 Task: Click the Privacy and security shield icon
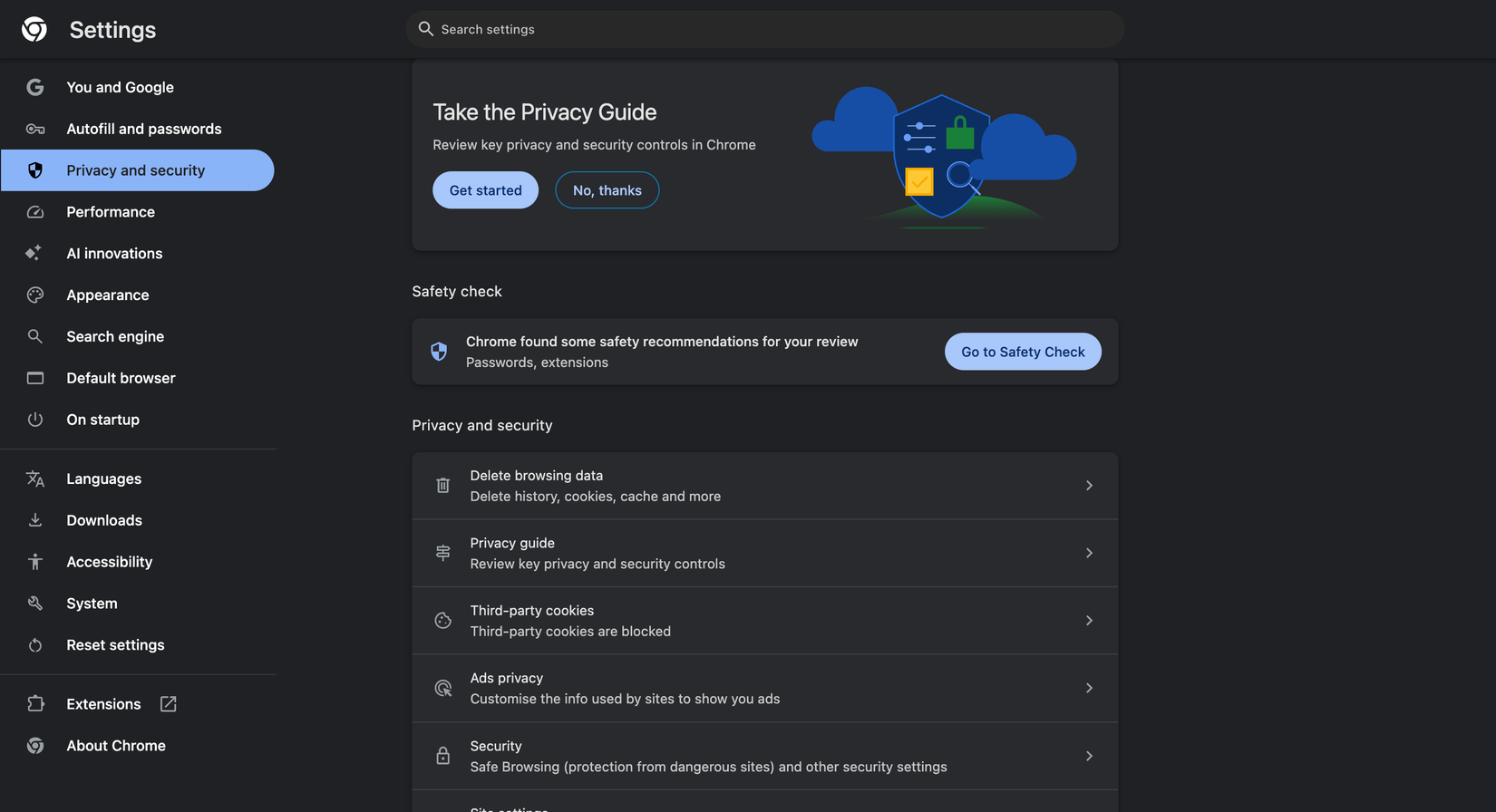click(x=34, y=169)
